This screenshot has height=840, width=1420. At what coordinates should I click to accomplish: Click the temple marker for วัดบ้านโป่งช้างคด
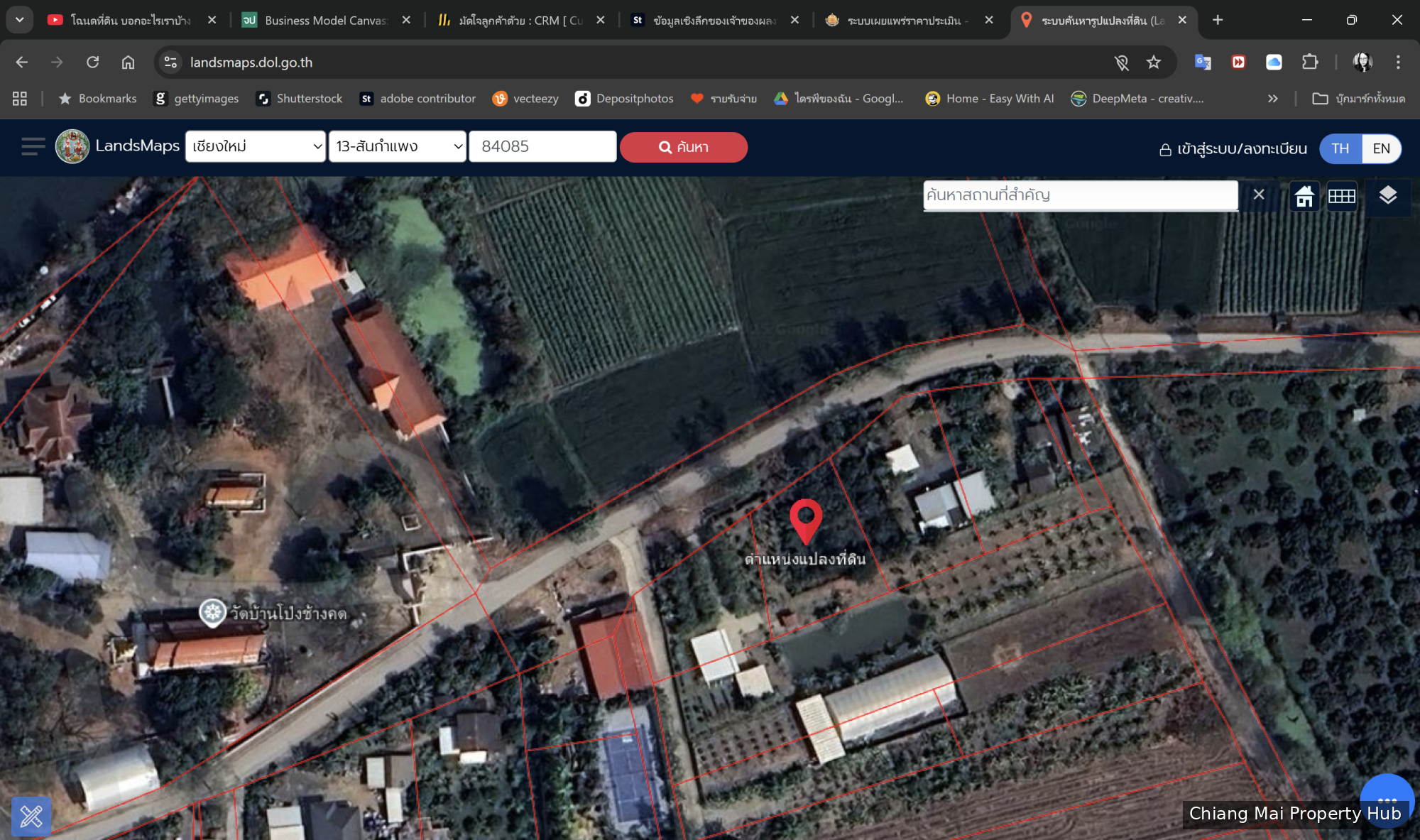coord(212,613)
